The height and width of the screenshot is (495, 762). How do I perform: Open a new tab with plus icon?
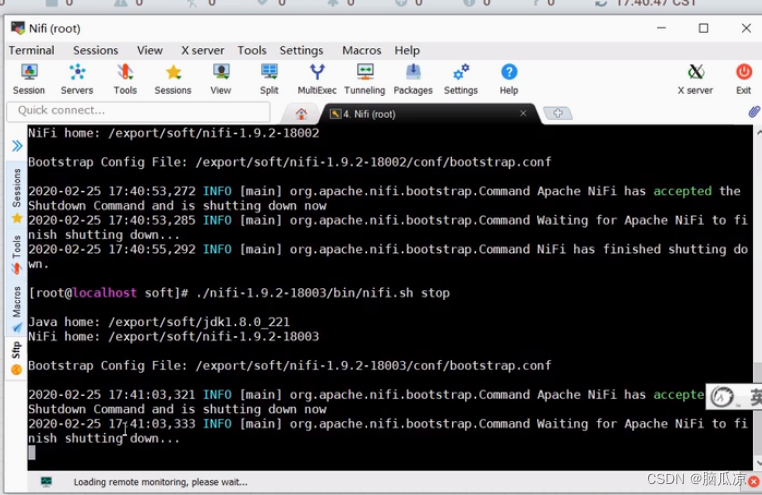[x=557, y=113]
